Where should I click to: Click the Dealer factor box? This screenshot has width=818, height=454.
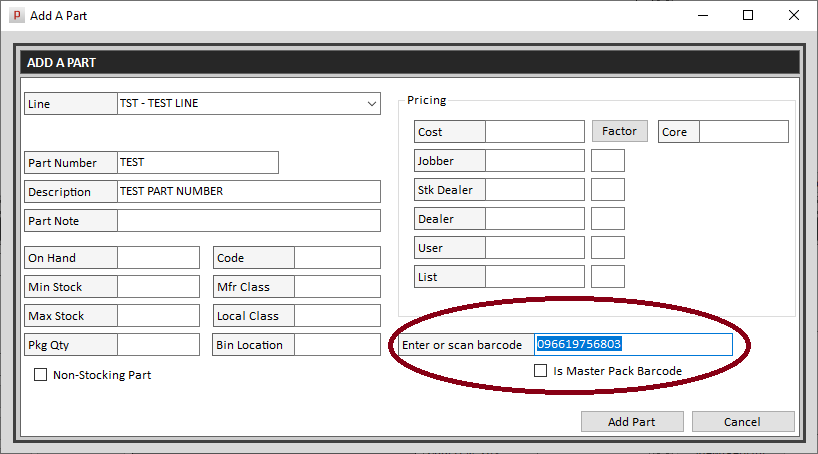click(x=608, y=219)
